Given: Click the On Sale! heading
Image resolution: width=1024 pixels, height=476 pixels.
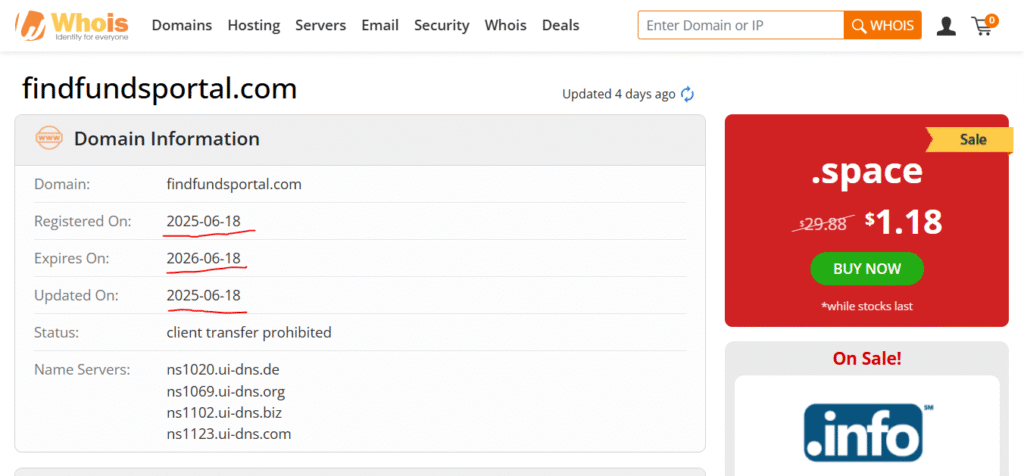Looking at the screenshot, I should point(867,358).
